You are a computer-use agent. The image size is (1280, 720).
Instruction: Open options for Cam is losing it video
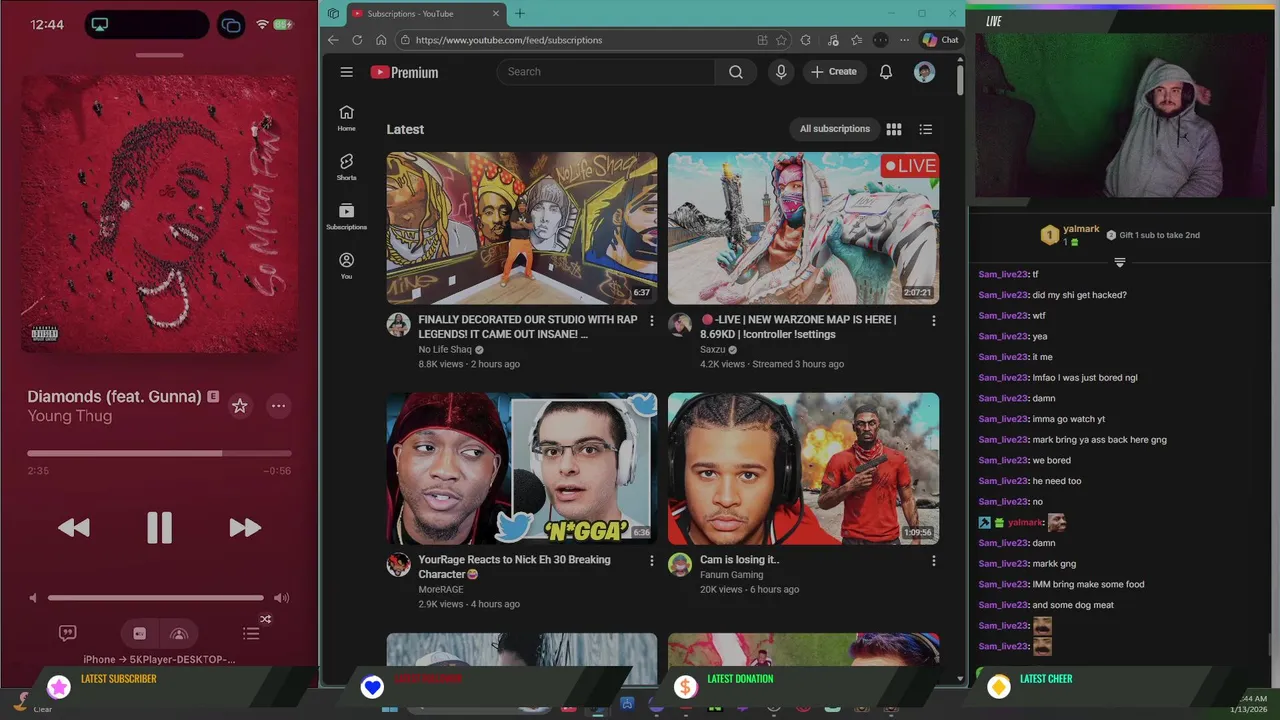click(x=934, y=561)
